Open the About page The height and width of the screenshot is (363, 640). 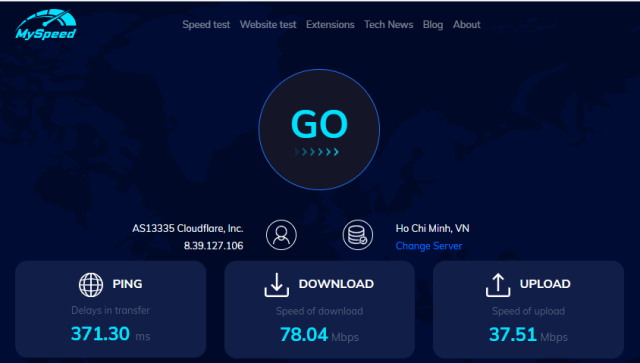click(467, 24)
